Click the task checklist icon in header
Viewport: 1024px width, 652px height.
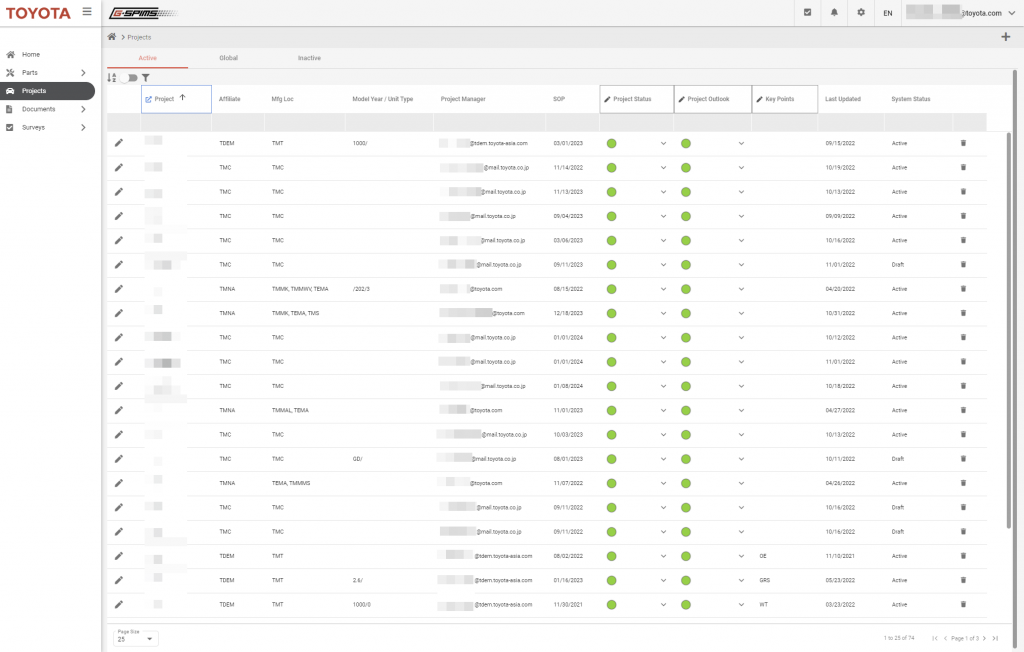(x=807, y=13)
